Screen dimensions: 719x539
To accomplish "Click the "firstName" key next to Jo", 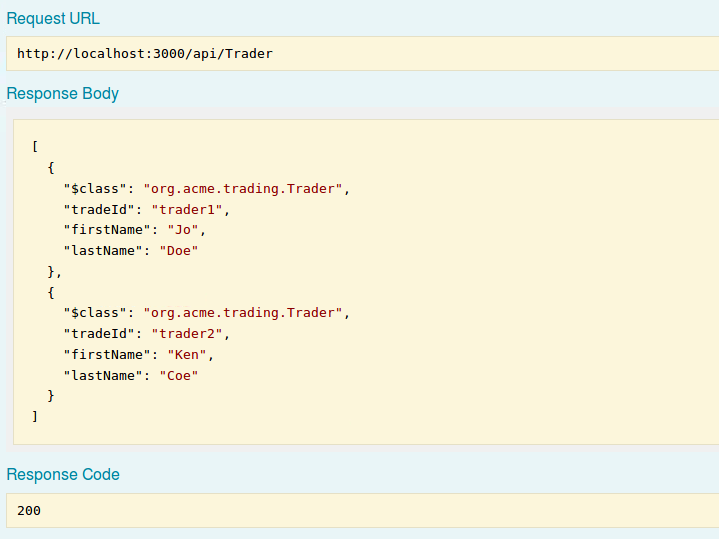I will point(107,230).
